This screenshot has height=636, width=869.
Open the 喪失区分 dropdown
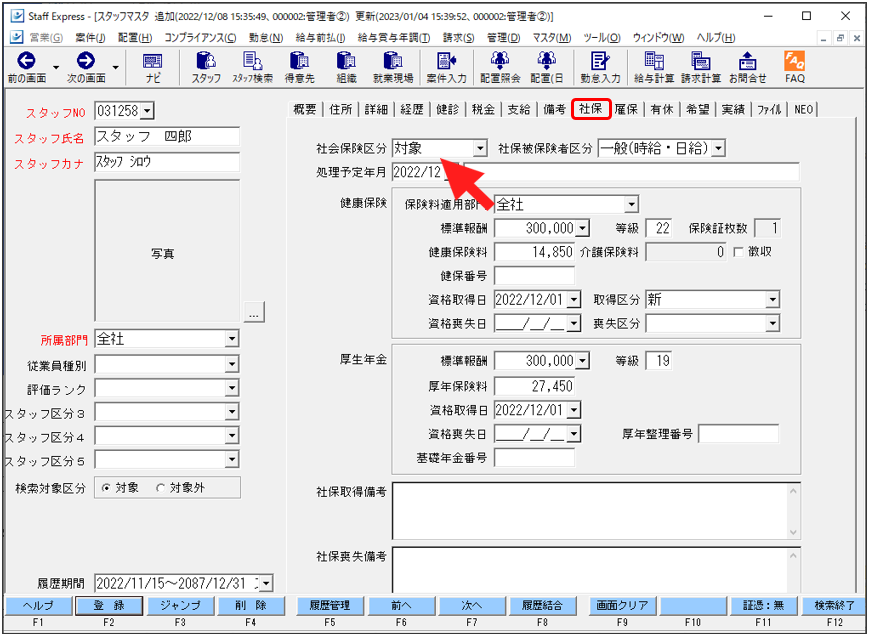772,323
